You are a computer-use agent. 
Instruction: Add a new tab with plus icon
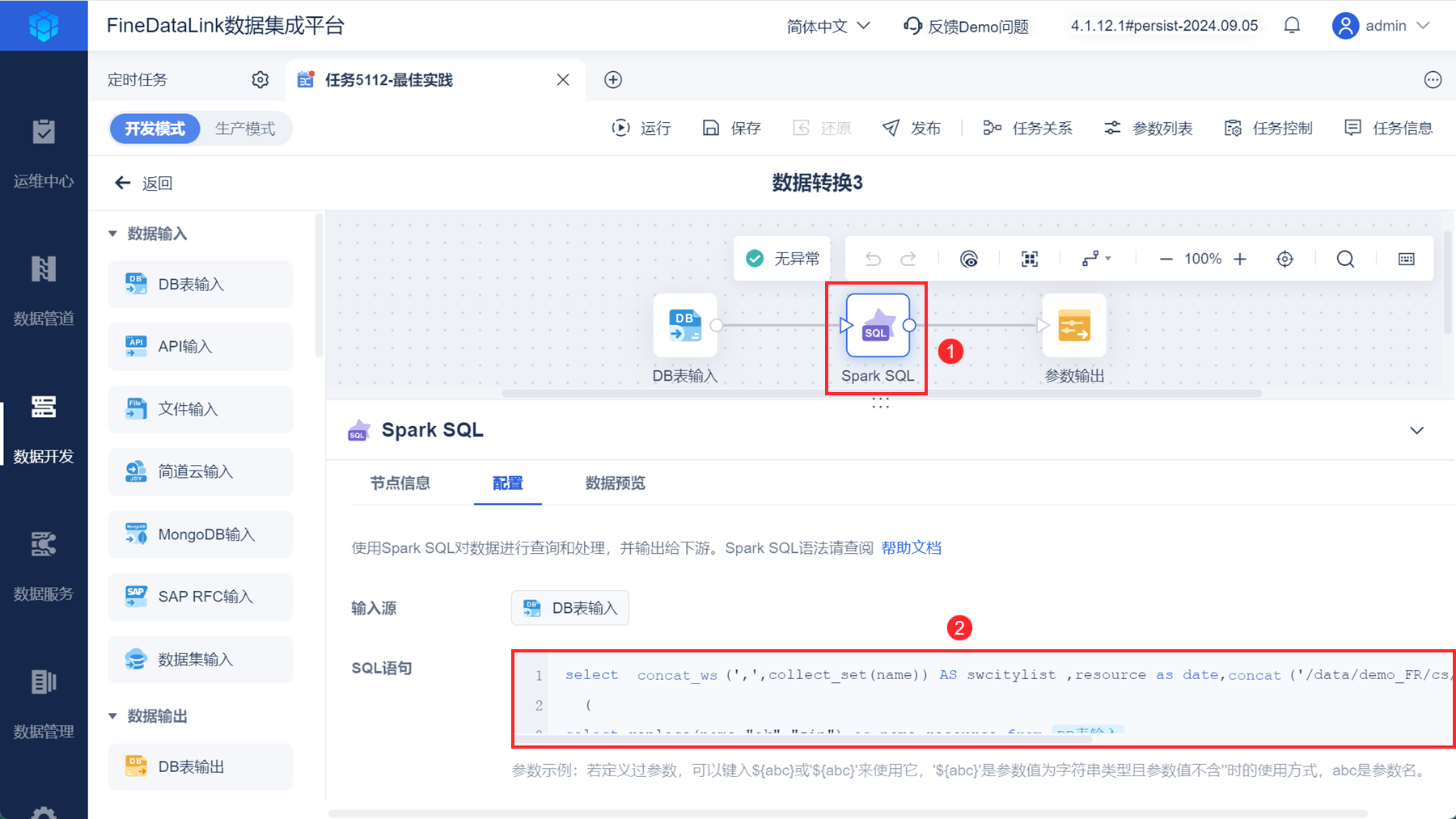[x=613, y=79]
